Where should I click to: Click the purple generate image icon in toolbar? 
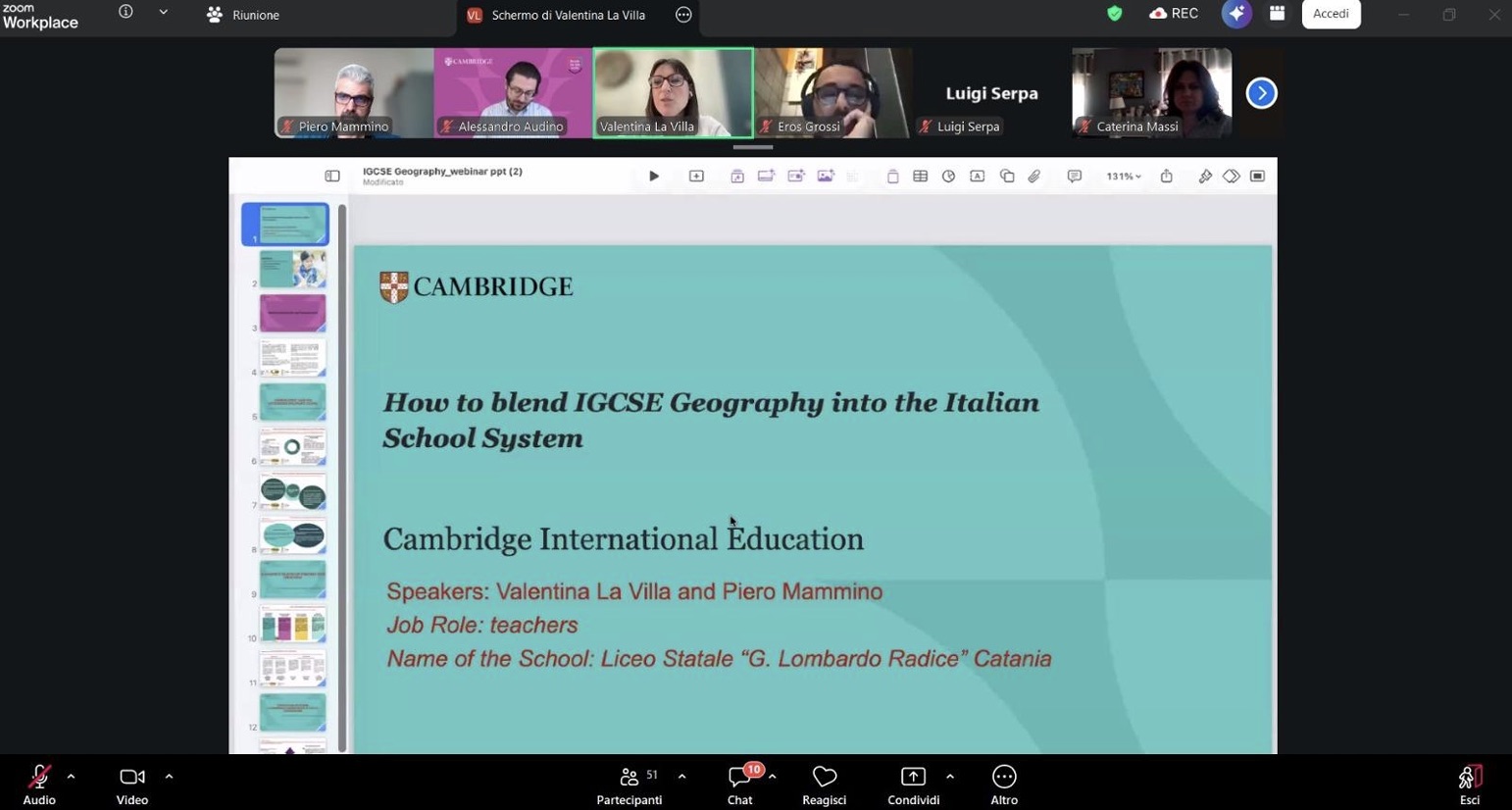coord(826,177)
